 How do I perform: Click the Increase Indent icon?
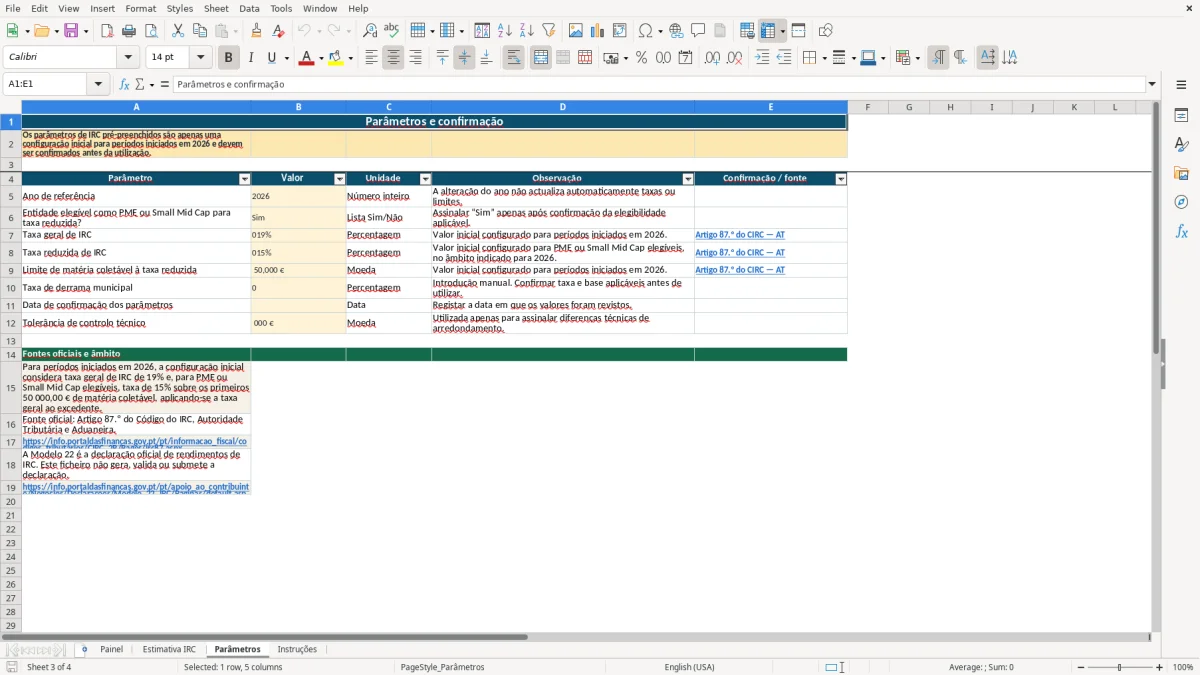click(762, 58)
